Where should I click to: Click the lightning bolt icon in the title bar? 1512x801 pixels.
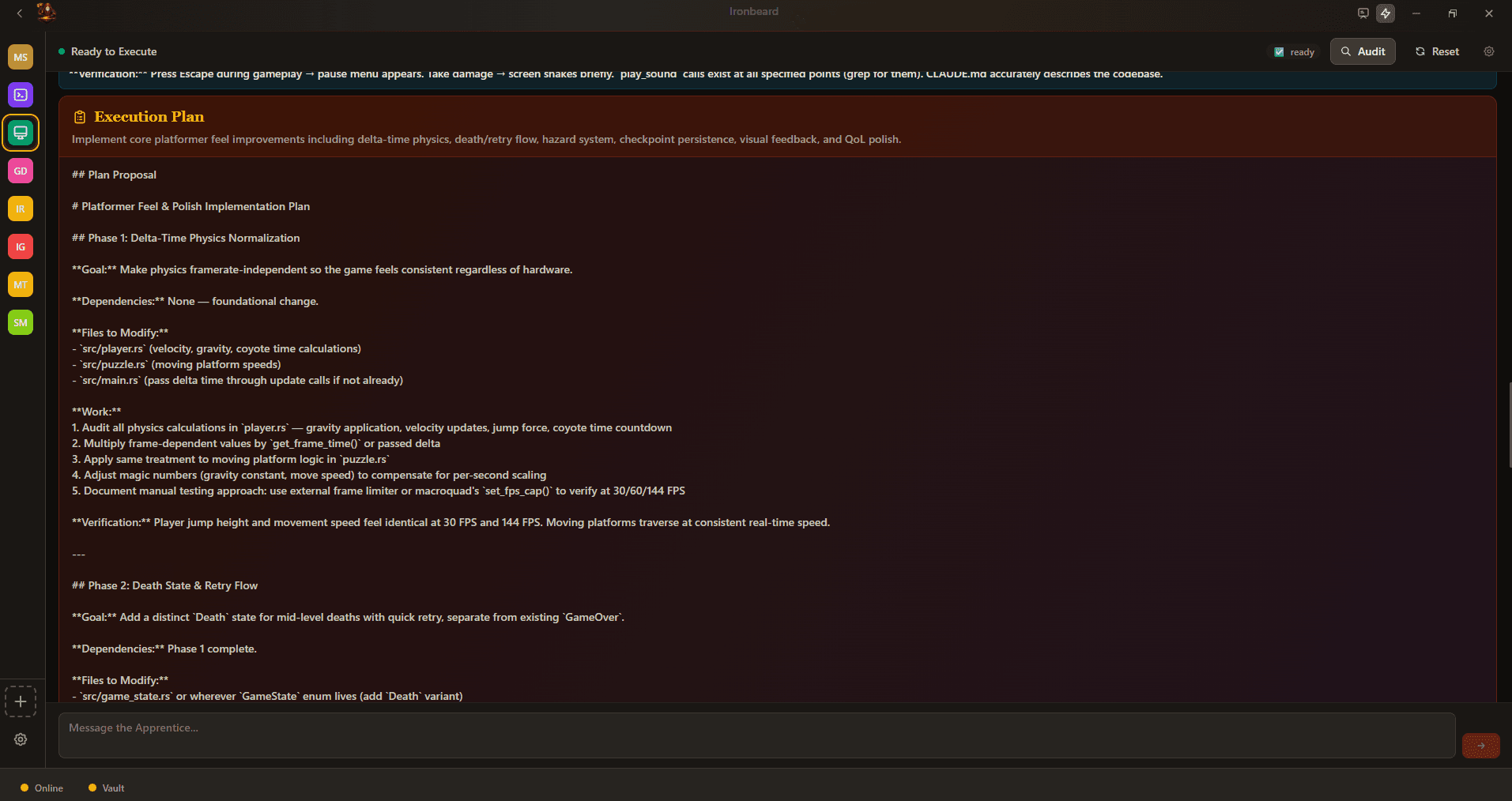(1386, 13)
